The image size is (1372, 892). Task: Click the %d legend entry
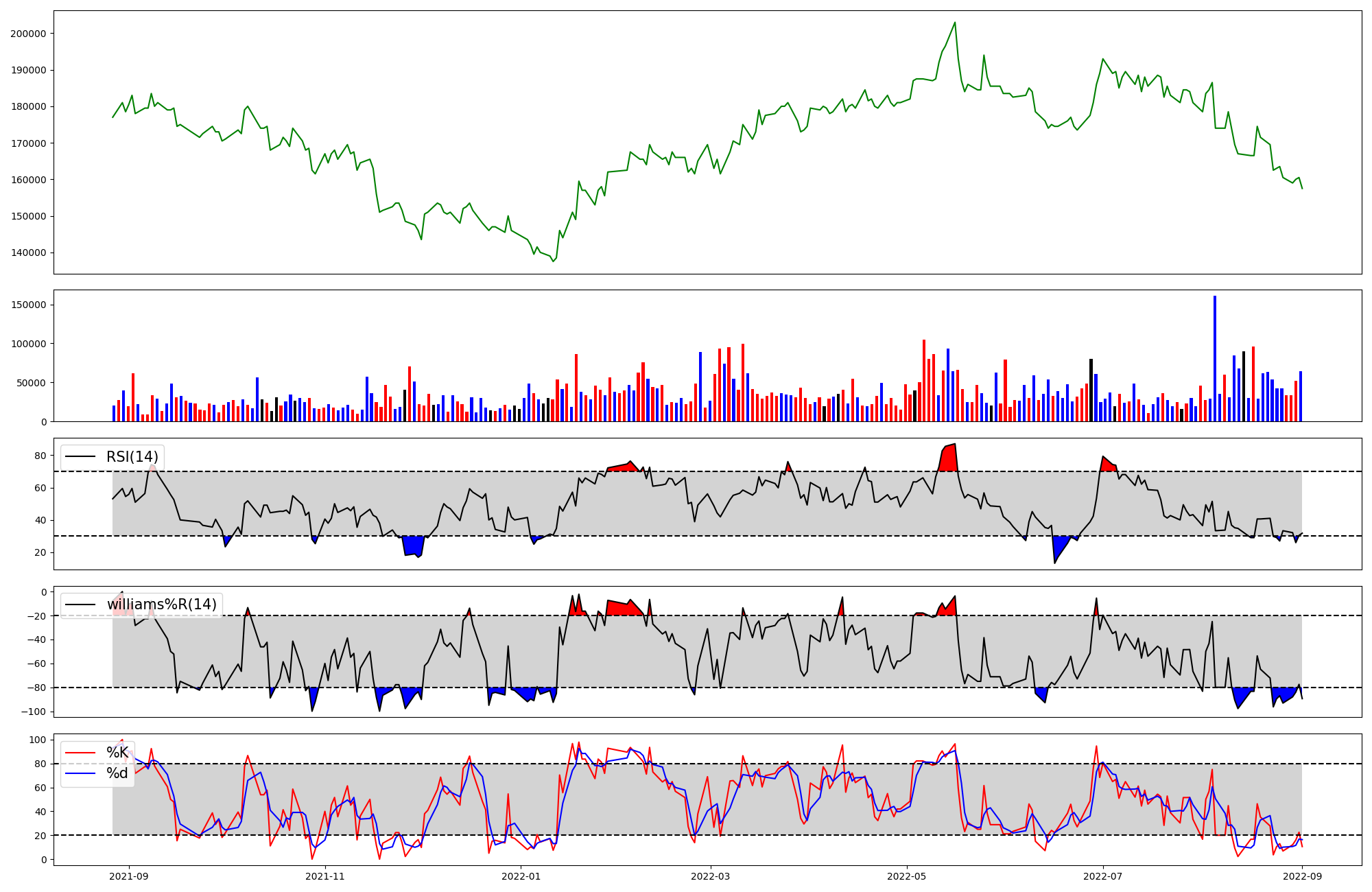point(117,773)
